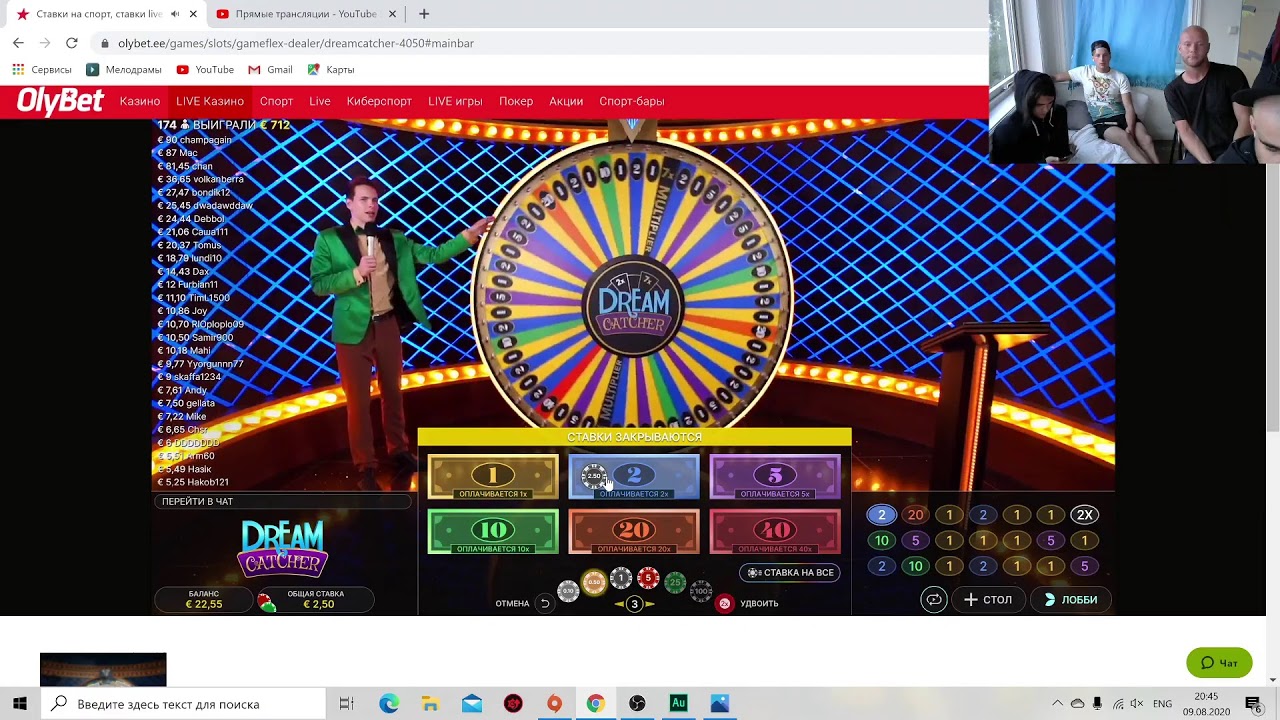The height and width of the screenshot is (720, 1280).
Task: Open the Киберспорт section
Action: (379, 101)
